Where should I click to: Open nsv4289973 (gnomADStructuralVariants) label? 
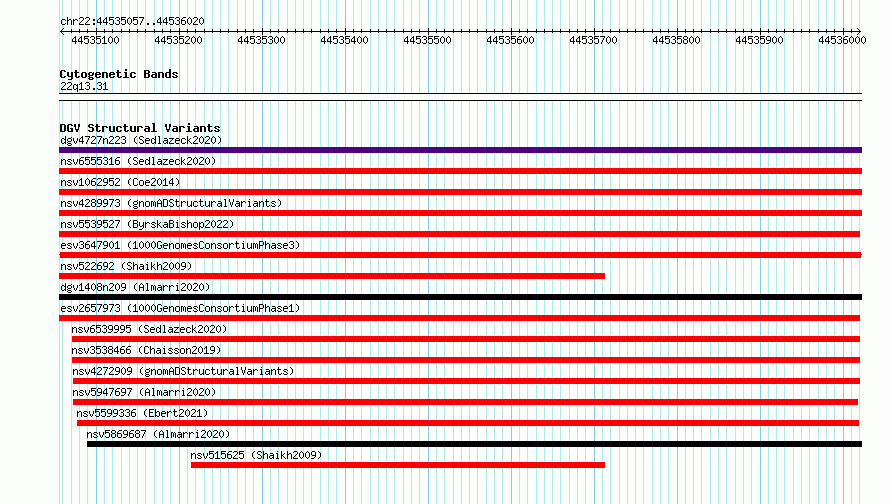(171, 203)
